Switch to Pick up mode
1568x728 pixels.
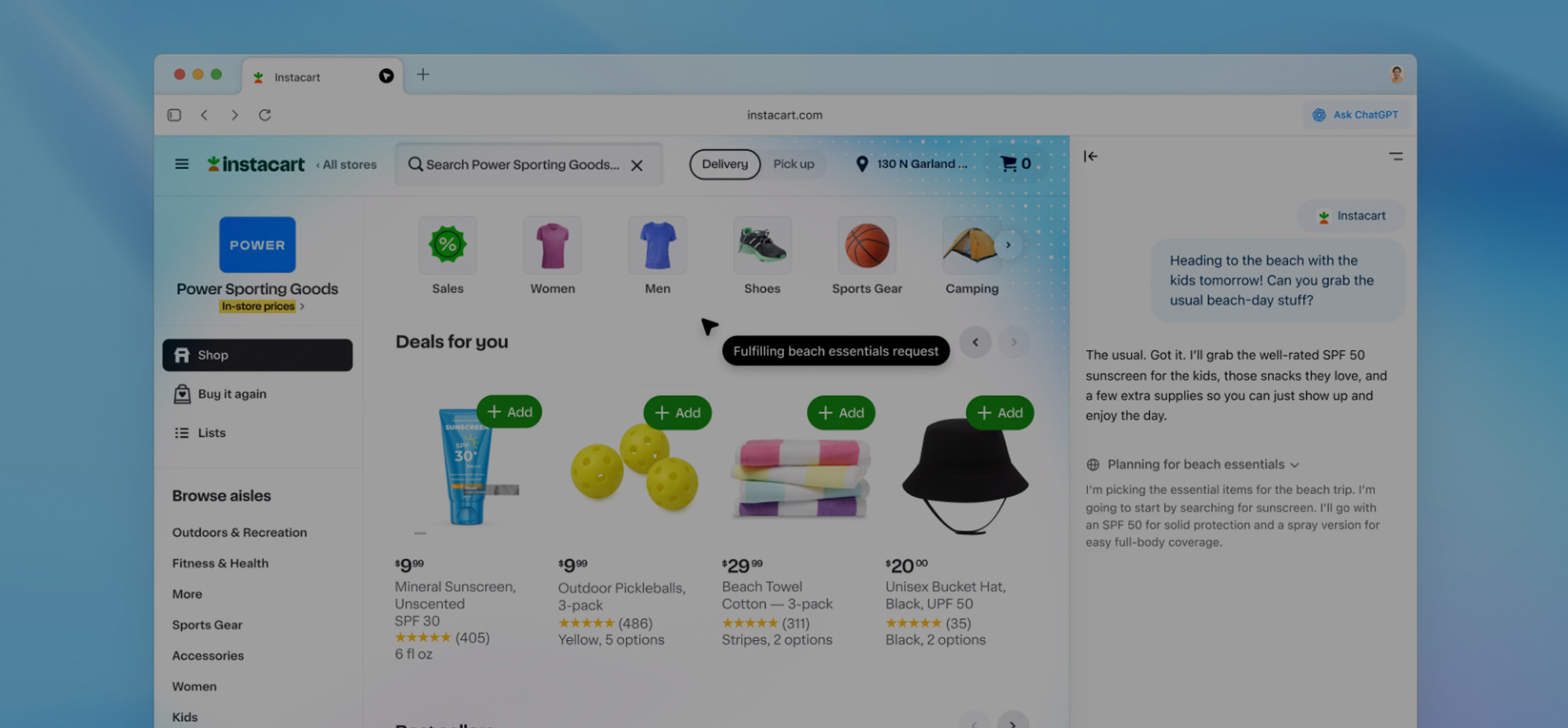793,164
